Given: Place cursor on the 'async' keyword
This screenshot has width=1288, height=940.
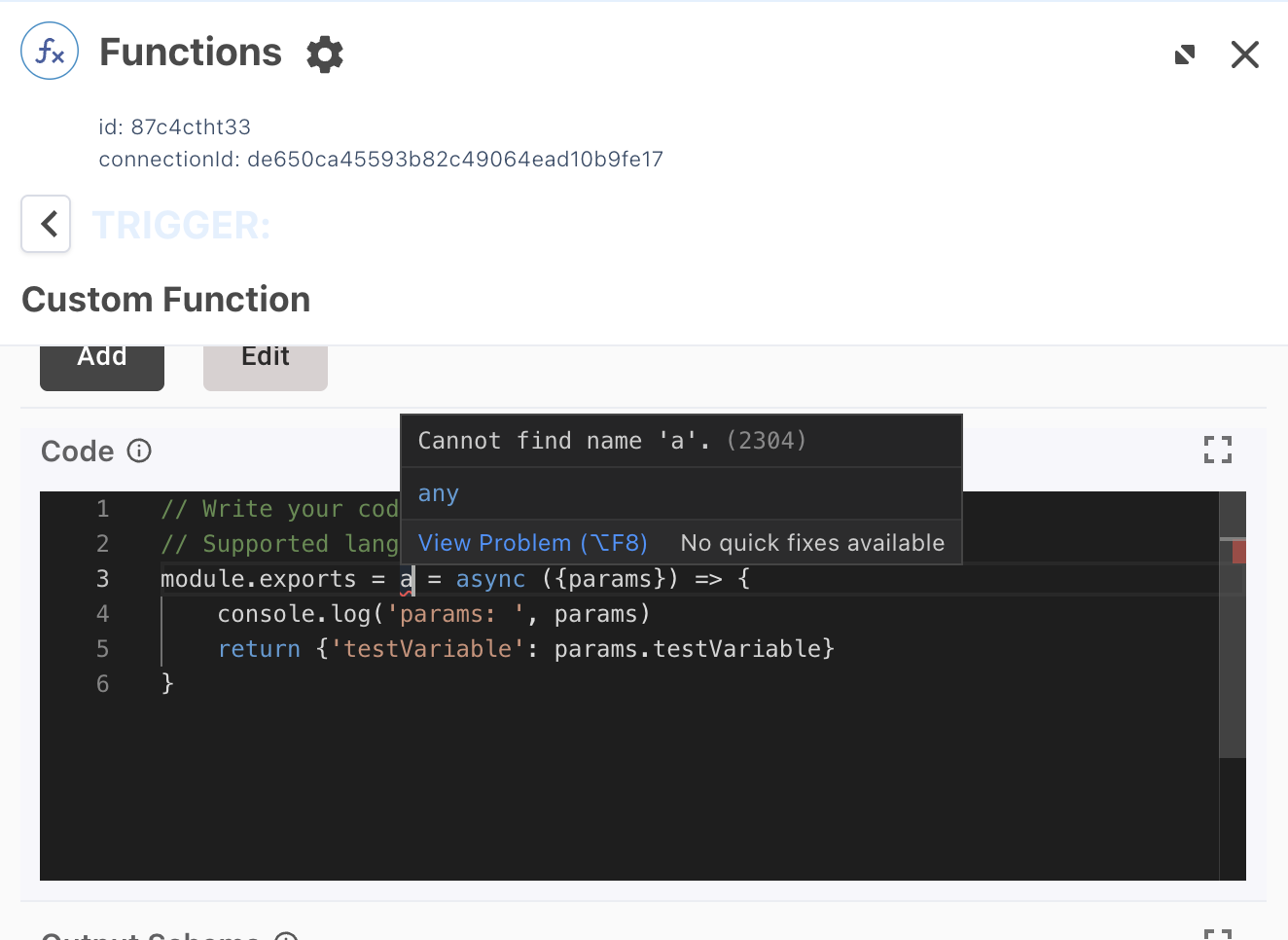Looking at the screenshot, I should [490, 579].
